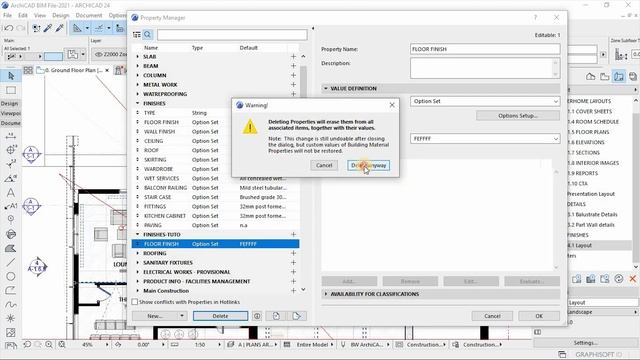Select WALL FINISH property row
This screenshot has height=360, width=640.
click(216, 131)
